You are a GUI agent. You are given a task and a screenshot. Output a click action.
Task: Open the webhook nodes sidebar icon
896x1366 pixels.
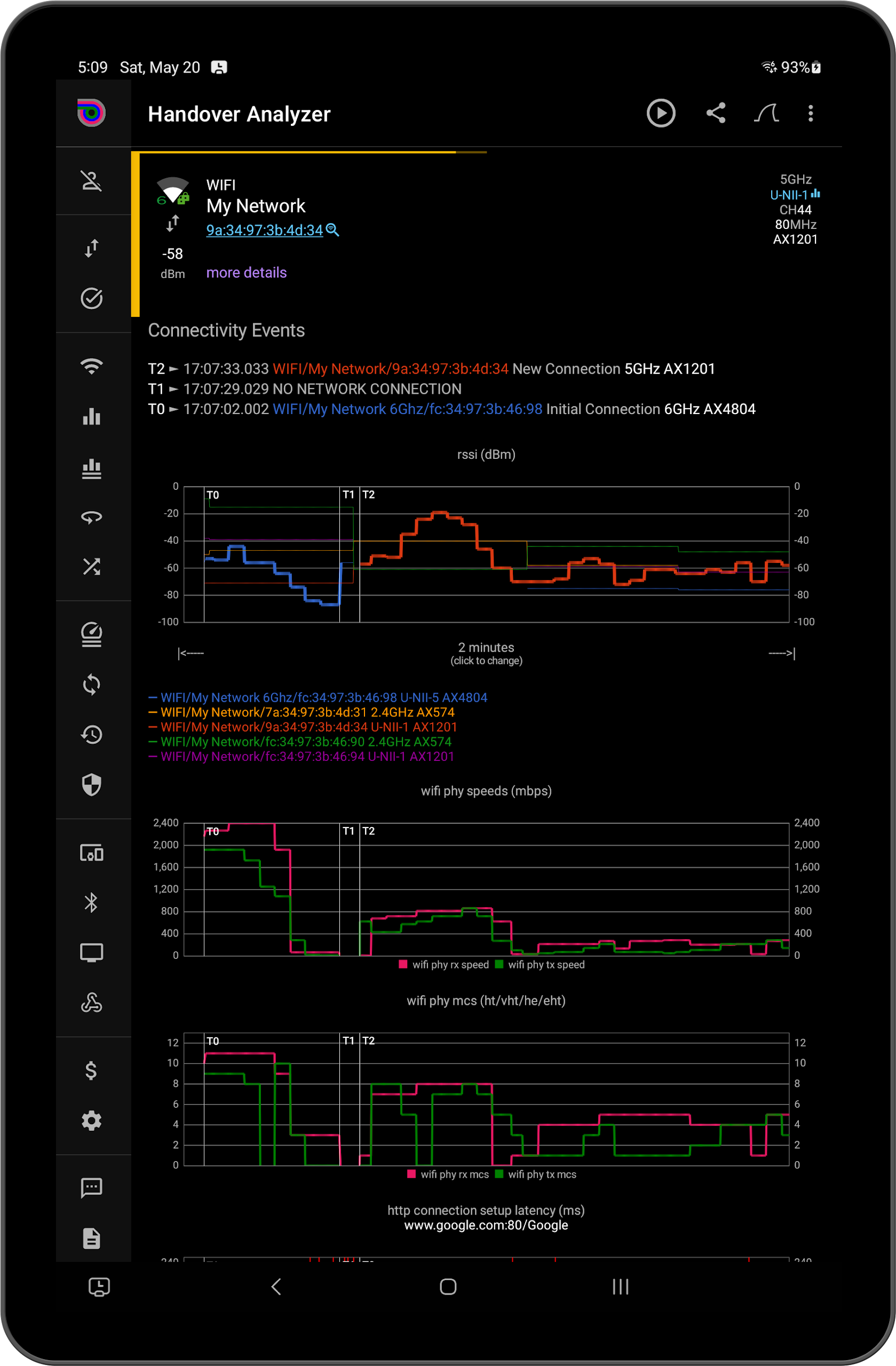92,1003
